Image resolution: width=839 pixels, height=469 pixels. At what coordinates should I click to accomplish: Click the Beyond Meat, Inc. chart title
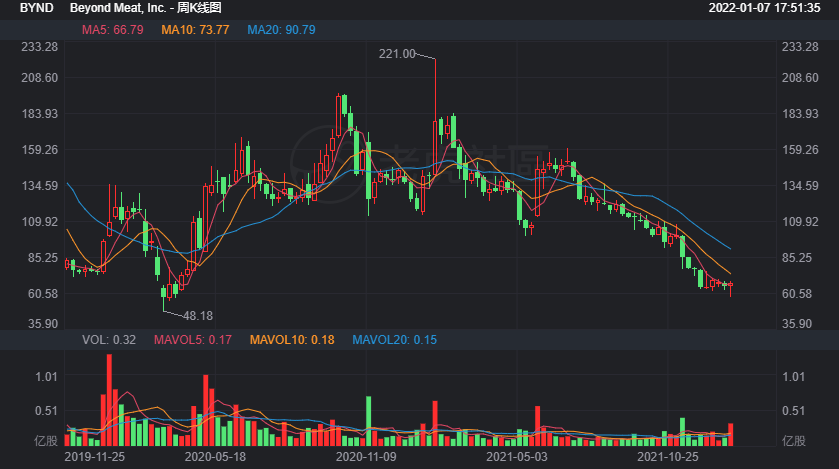point(146,8)
